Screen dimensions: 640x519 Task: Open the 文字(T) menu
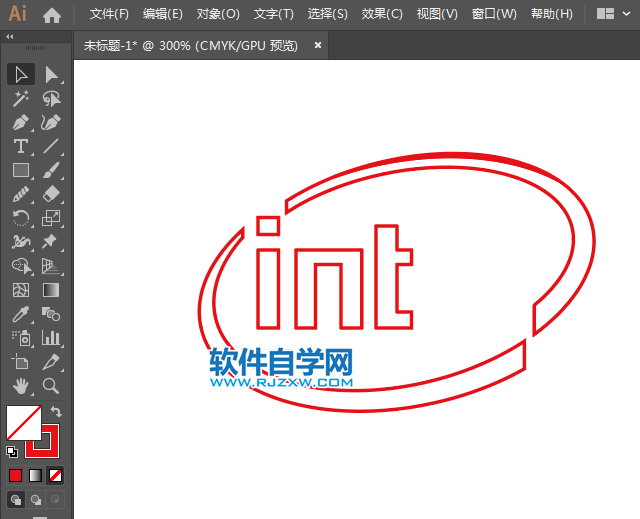(x=273, y=14)
